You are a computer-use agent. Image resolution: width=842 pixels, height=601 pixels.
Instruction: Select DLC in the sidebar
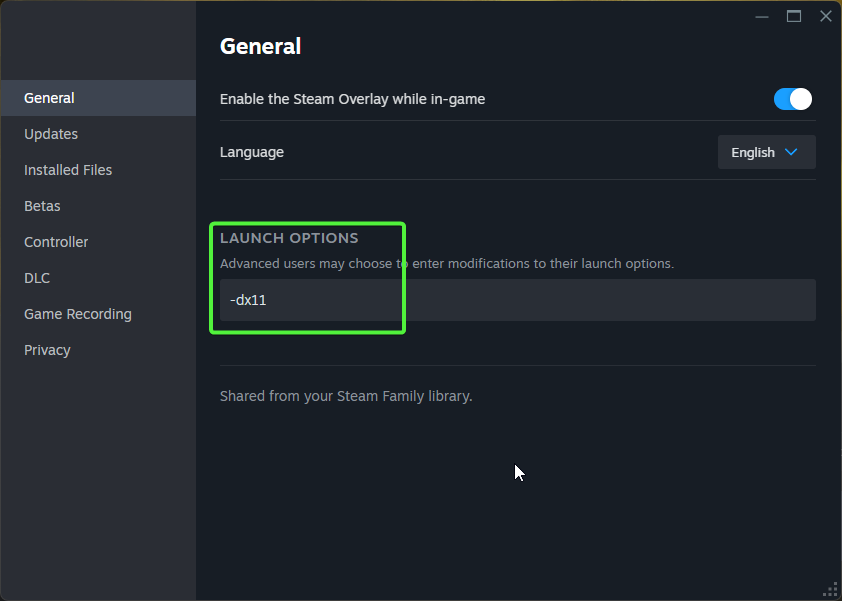click(36, 277)
